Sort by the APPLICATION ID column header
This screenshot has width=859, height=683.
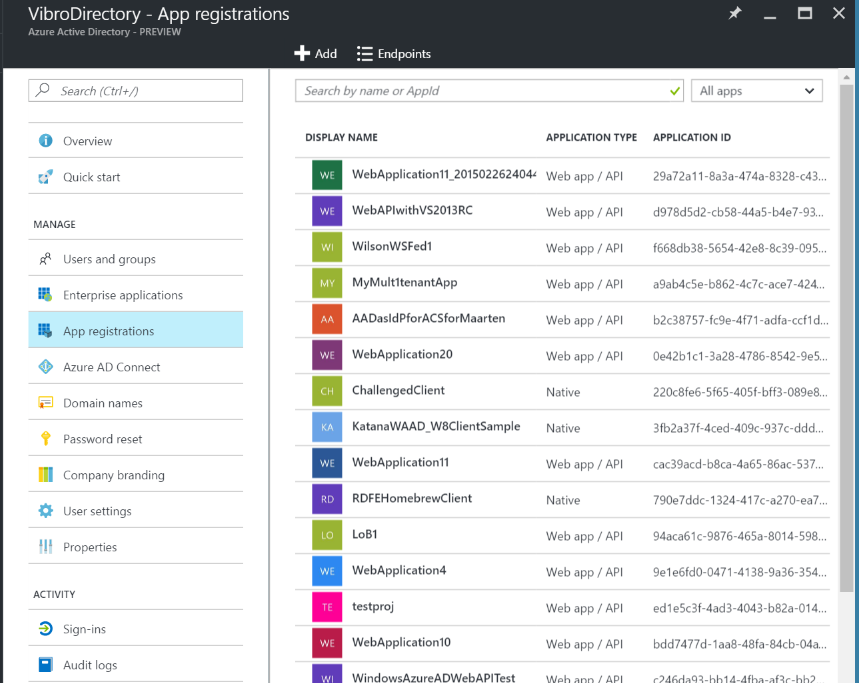692,137
